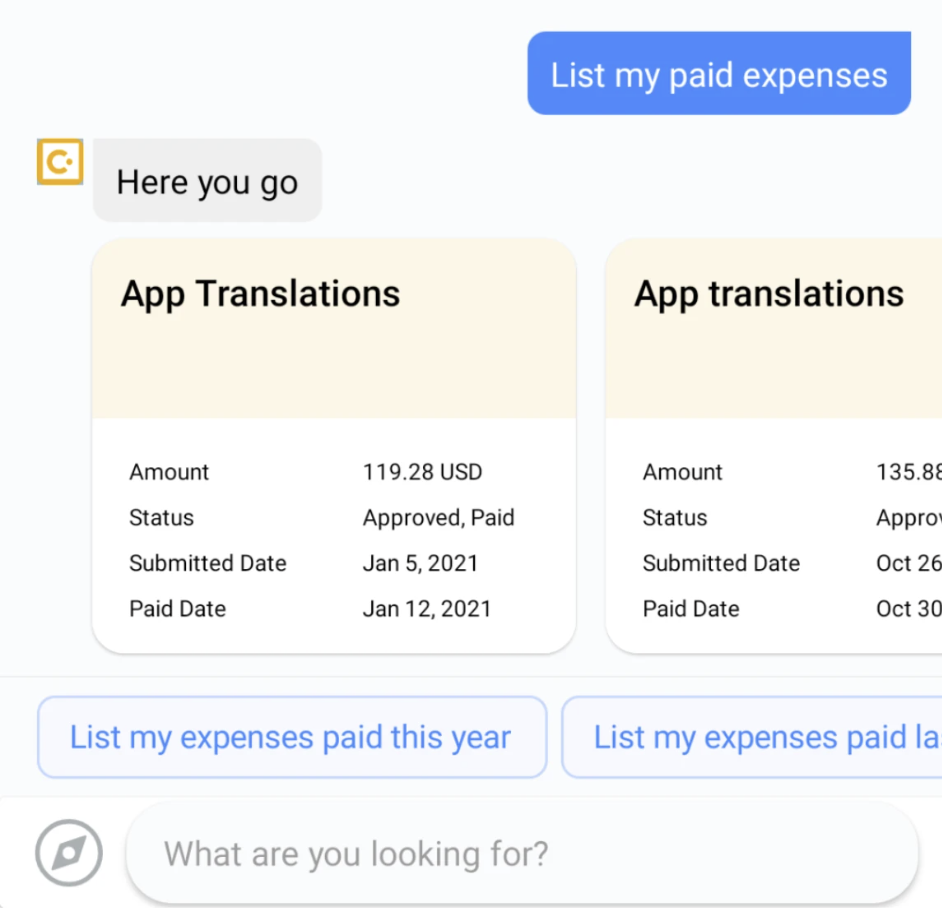Select "List my expenses paid this year" suggestion
This screenshot has width=942, height=908.
coord(292,737)
